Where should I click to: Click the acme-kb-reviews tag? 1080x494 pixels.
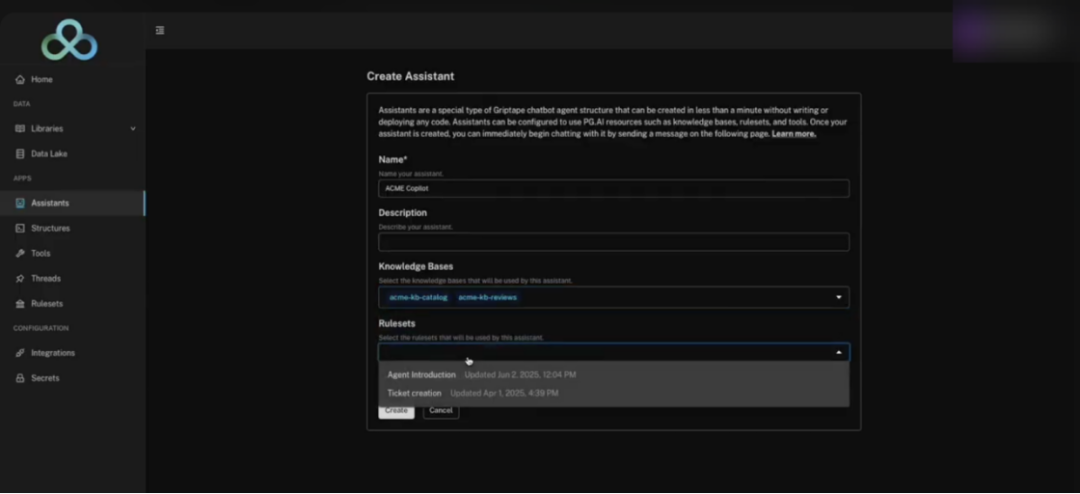point(488,298)
